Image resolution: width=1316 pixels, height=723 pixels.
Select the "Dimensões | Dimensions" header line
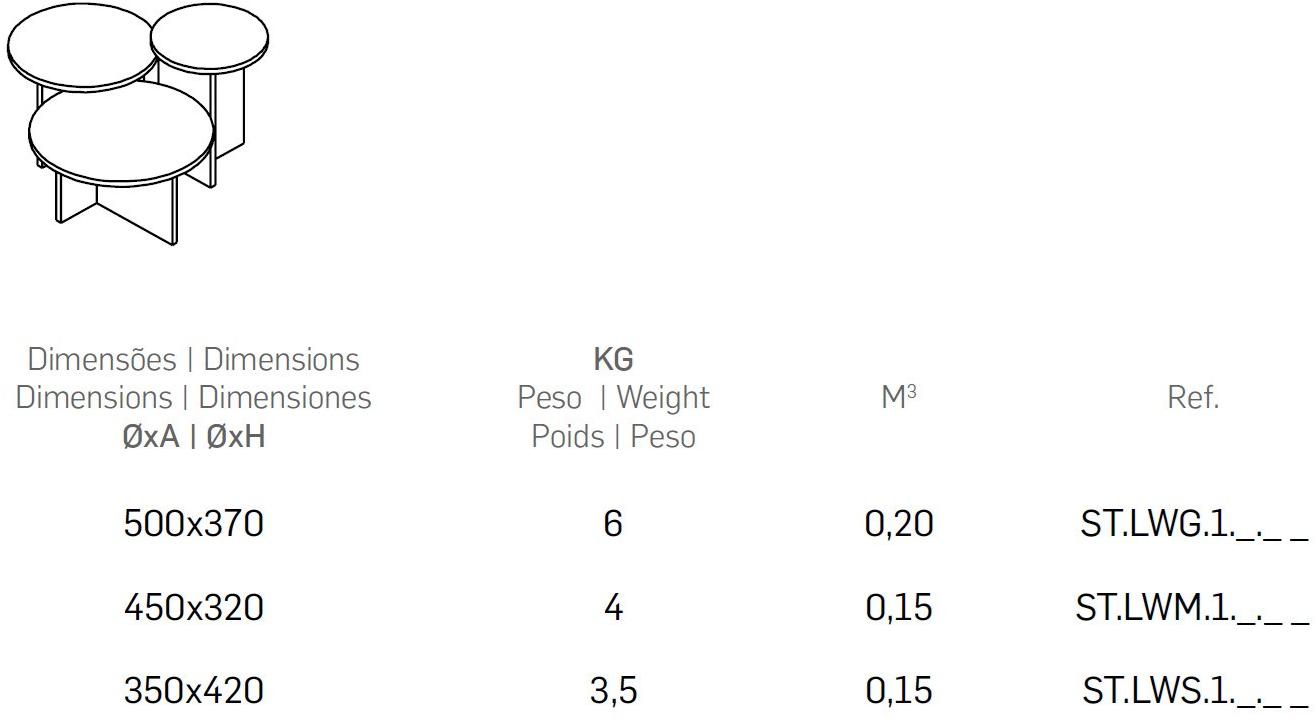click(193, 359)
